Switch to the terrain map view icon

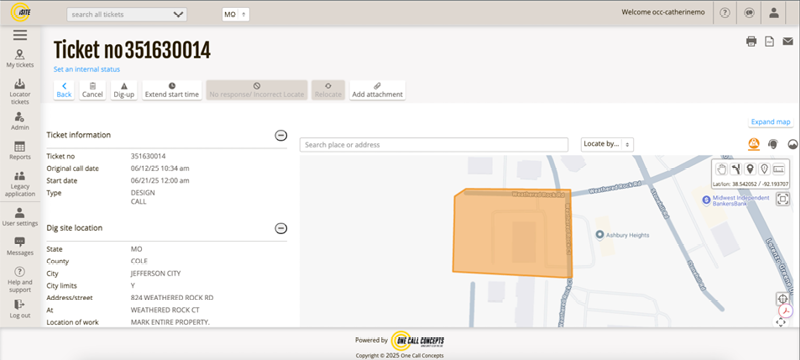[x=792, y=144]
